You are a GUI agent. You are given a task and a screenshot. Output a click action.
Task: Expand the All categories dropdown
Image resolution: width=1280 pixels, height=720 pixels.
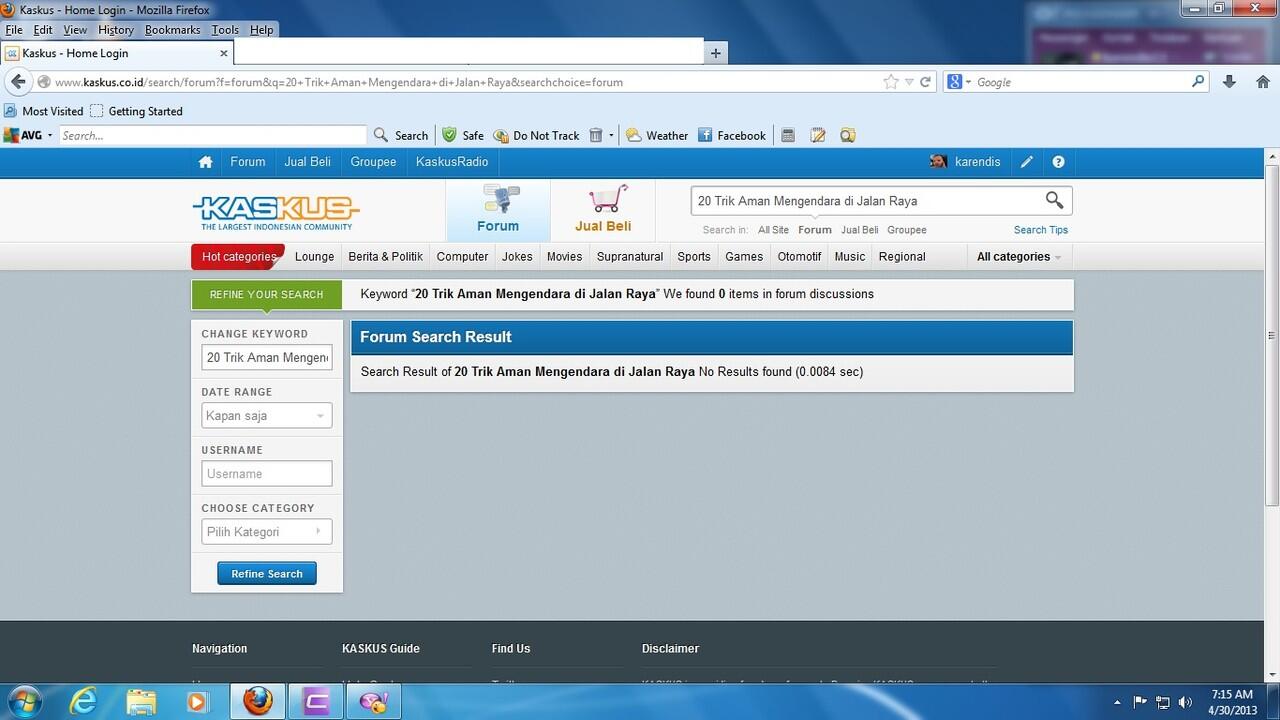1019,257
